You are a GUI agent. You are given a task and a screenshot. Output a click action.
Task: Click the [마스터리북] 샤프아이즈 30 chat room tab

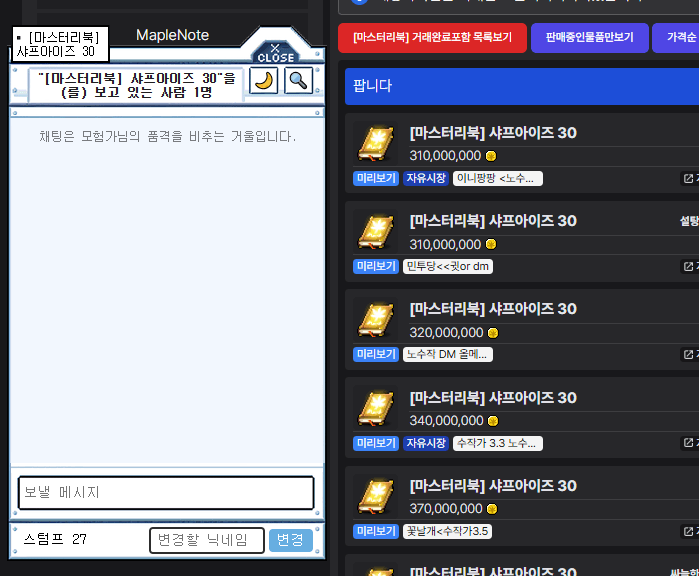coord(60,44)
